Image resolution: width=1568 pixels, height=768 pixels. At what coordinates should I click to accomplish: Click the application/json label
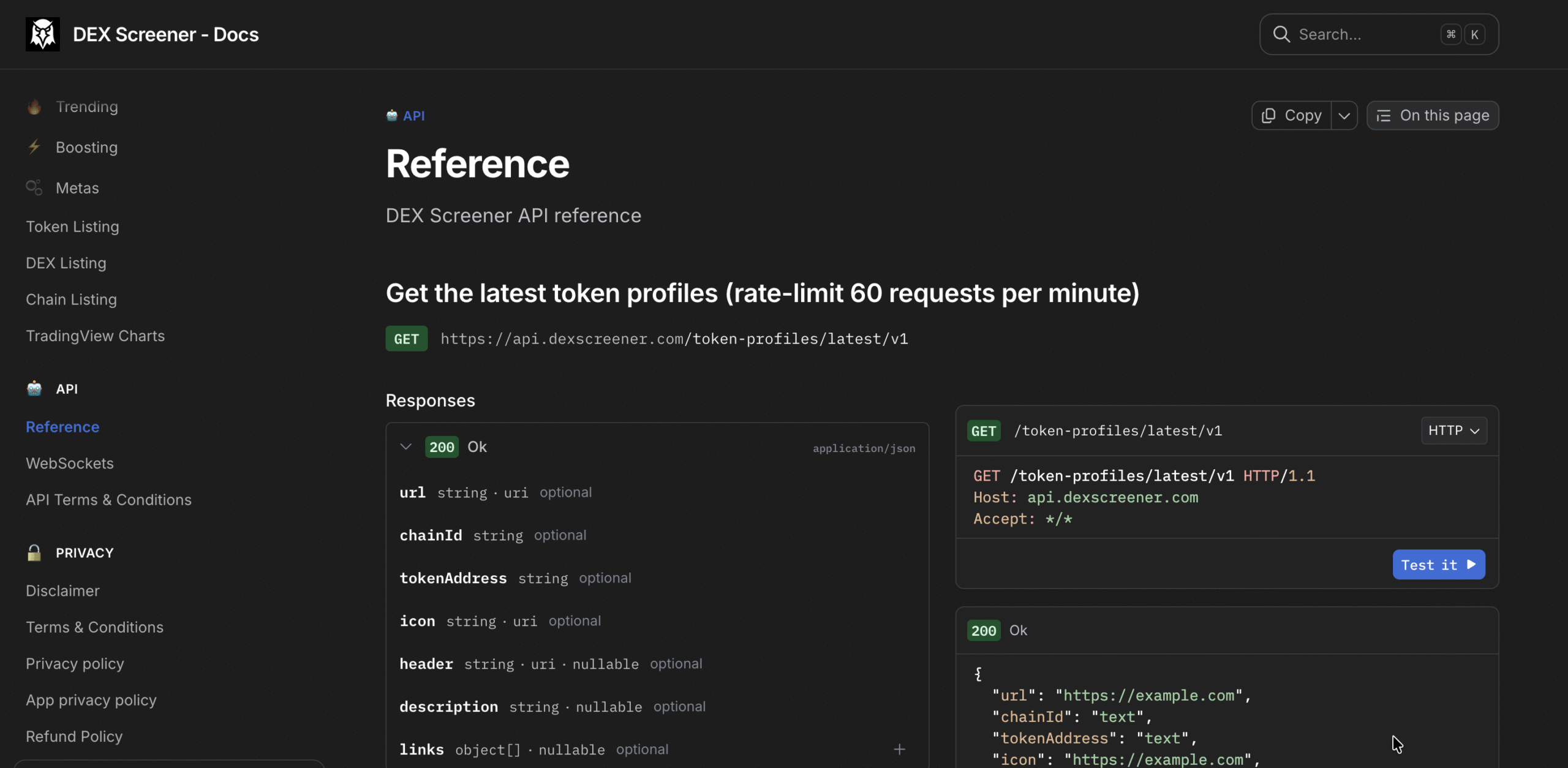pos(864,448)
